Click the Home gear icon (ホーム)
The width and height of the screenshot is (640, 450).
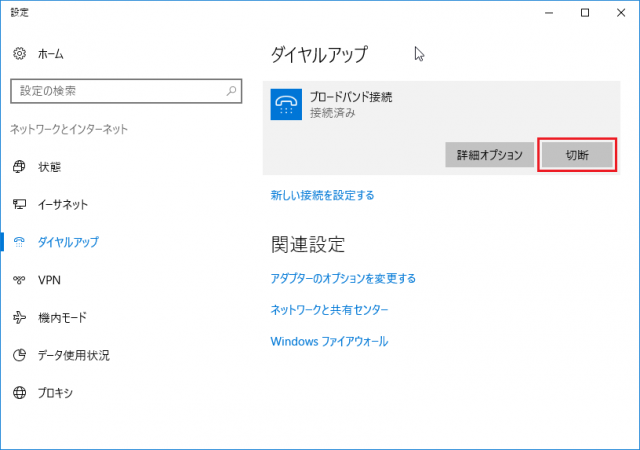[x=19, y=53]
